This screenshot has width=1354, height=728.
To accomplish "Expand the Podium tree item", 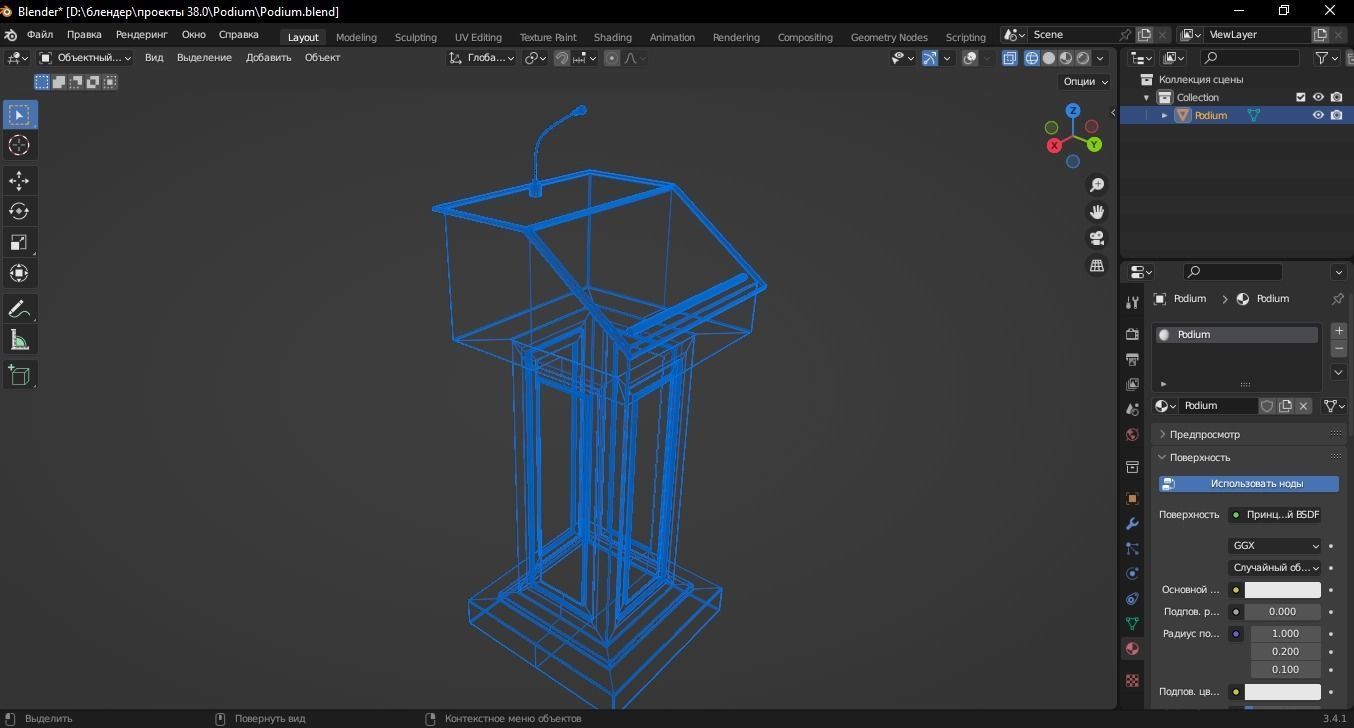I will tap(1164, 115).
